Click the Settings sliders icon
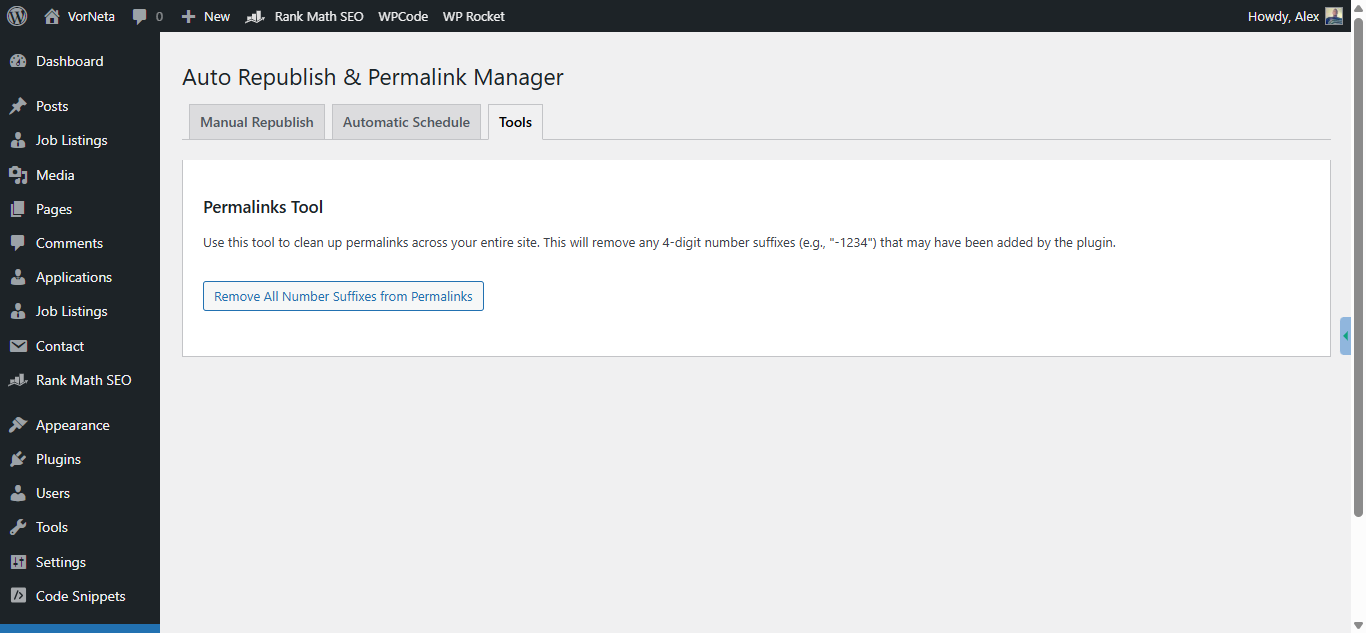This screenshot has height=633, width=1366. click(x=21, y=561)
